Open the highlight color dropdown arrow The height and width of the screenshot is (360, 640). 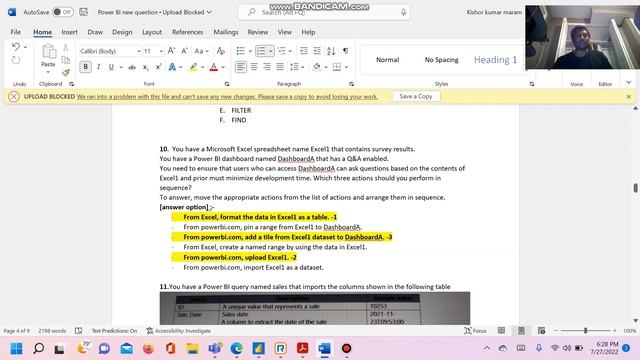coord(202,67)
